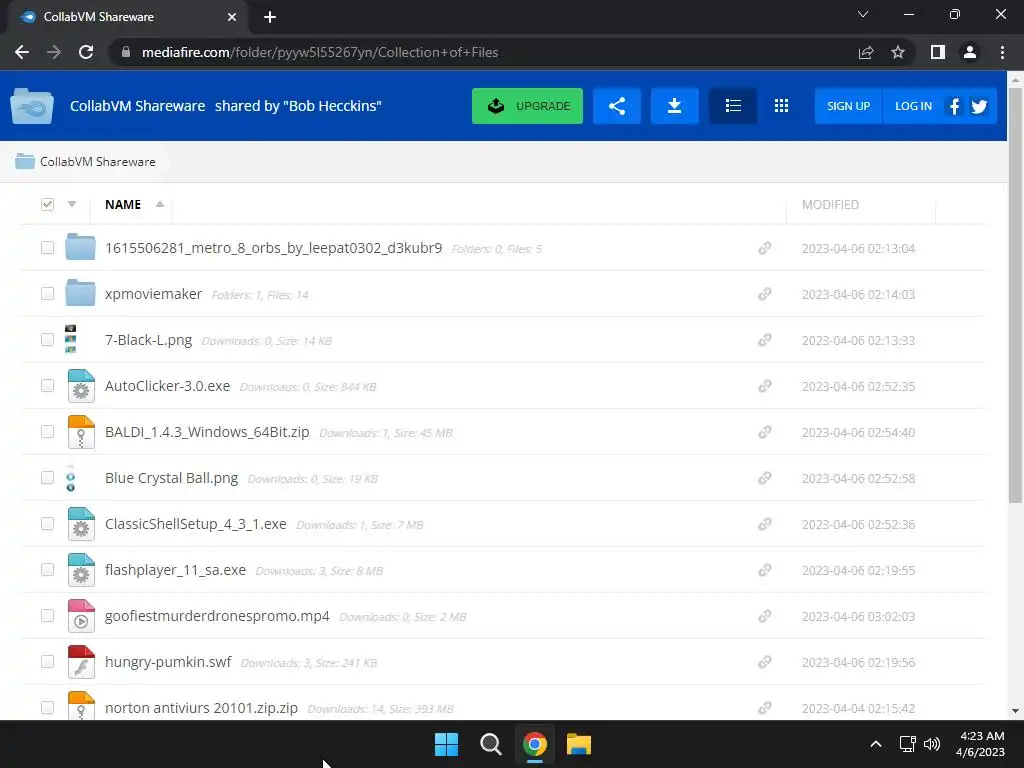Show hidden system tray icons
Screen dimensions: 1024x768
[876, 744]
